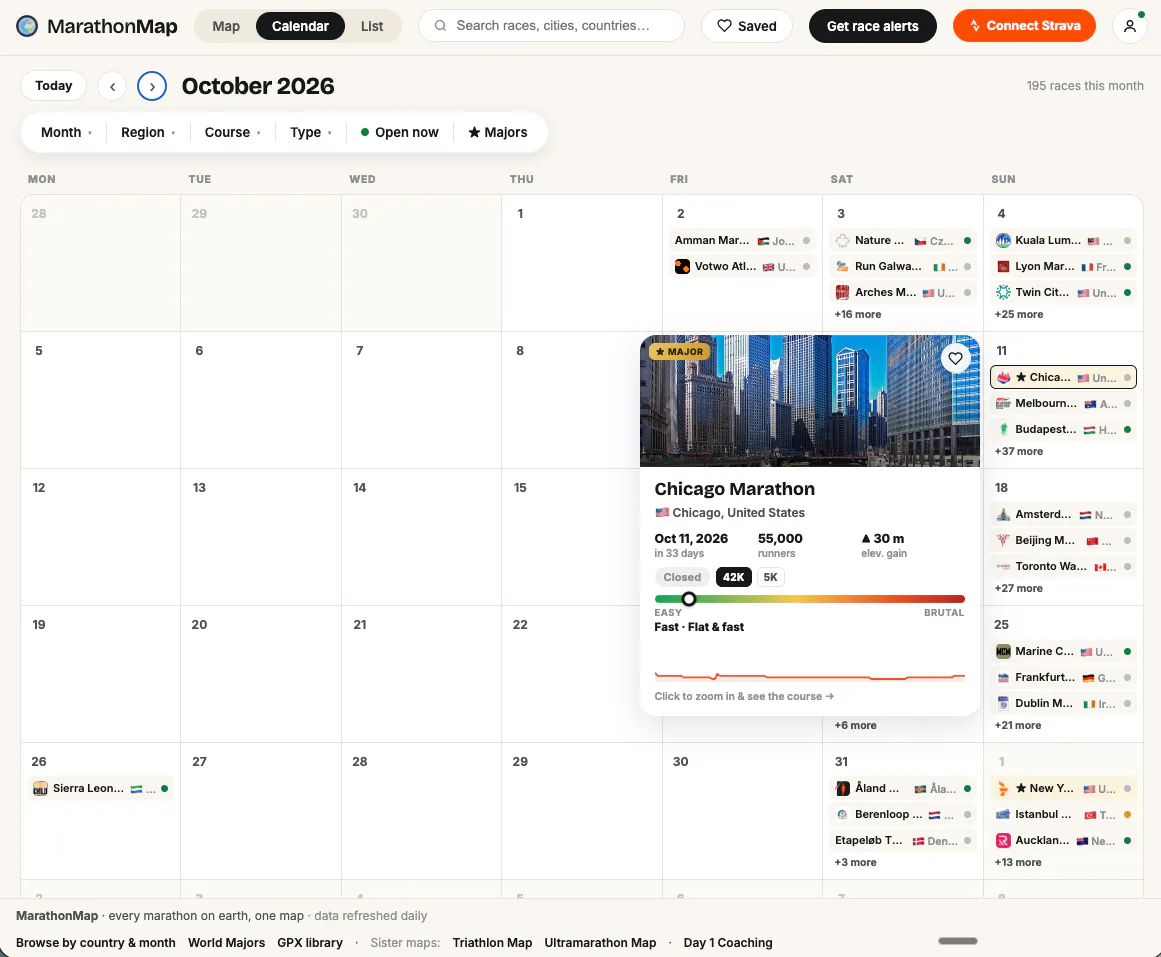Go to next month arrow
This screenshot has width=1161, height=957.
pos(152,86)
